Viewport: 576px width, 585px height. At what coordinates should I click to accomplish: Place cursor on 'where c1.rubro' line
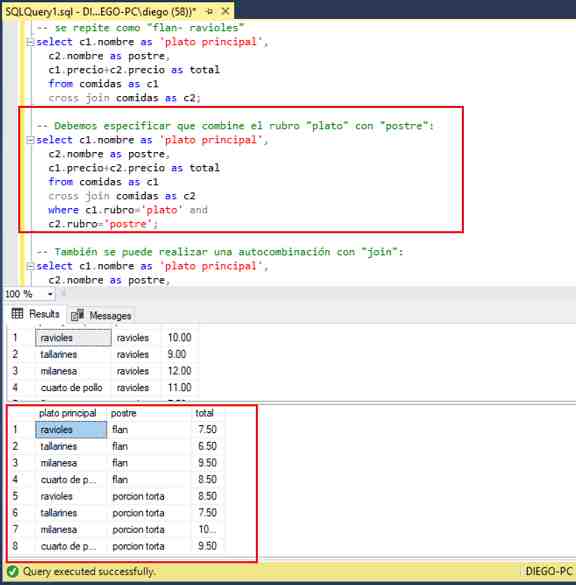coord(128,210)
